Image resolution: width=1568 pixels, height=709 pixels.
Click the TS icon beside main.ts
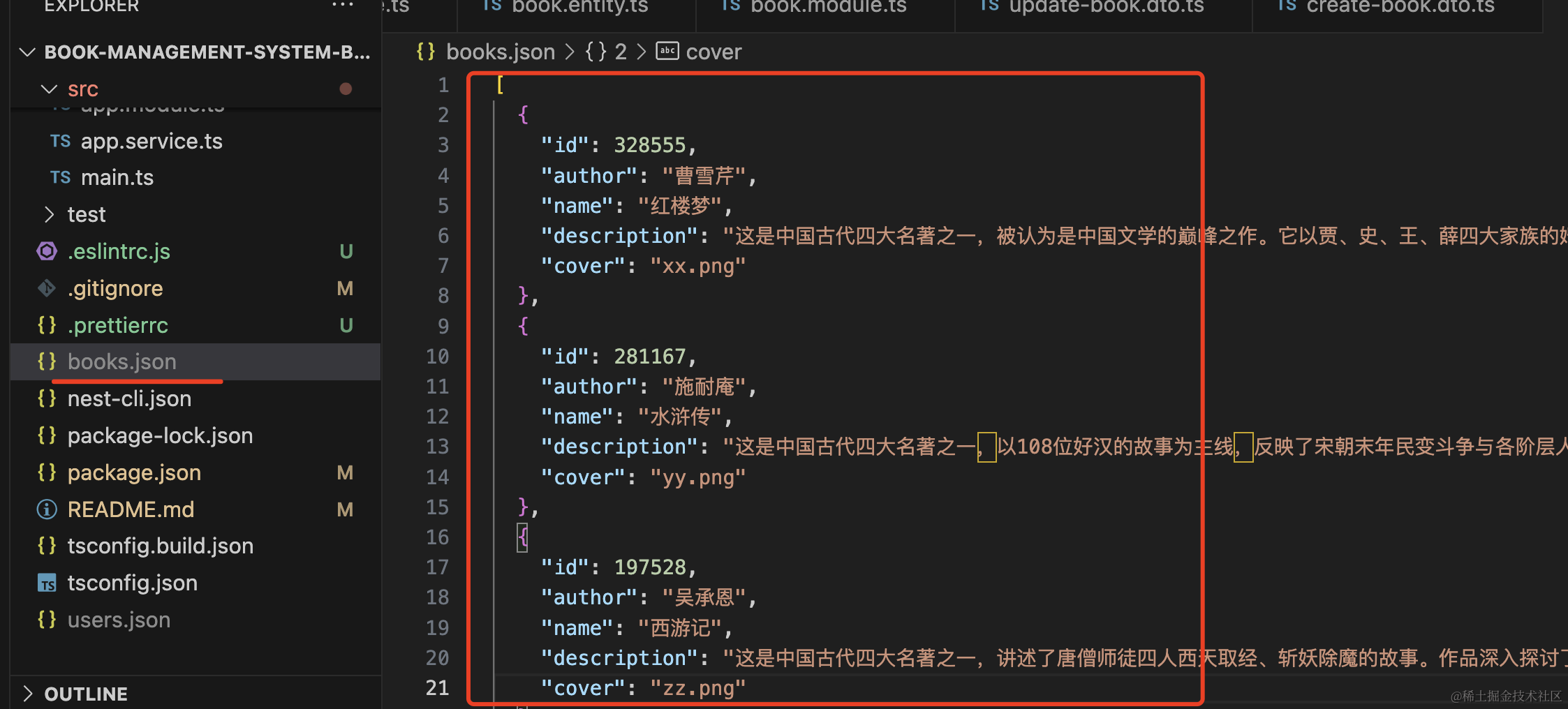coord(60,177)
